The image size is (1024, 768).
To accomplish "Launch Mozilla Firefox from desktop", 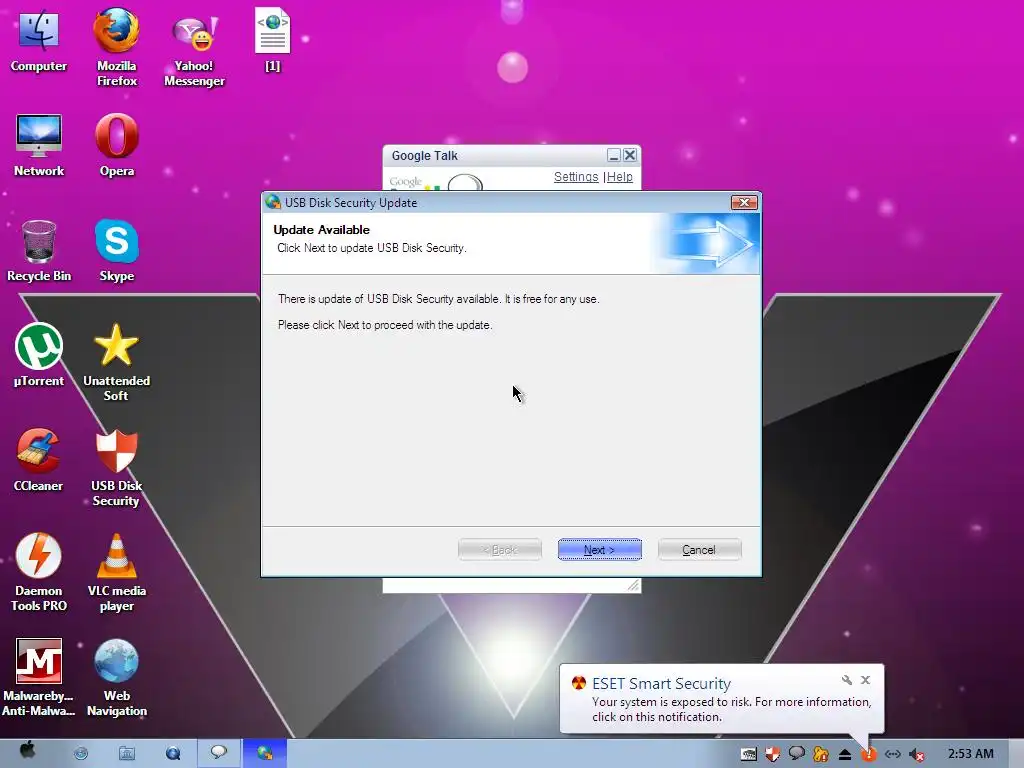I will (x=116, y=47).
